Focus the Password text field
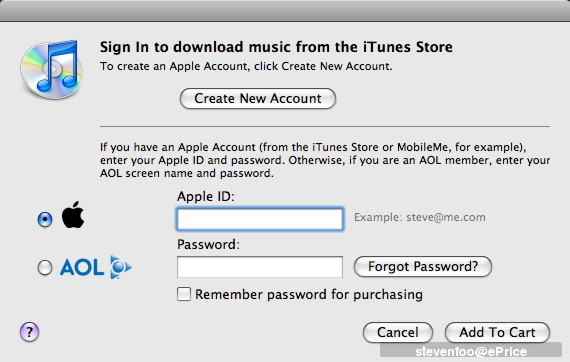The height and width of the screenshot is (362, 570). click(x=260, y=267)
